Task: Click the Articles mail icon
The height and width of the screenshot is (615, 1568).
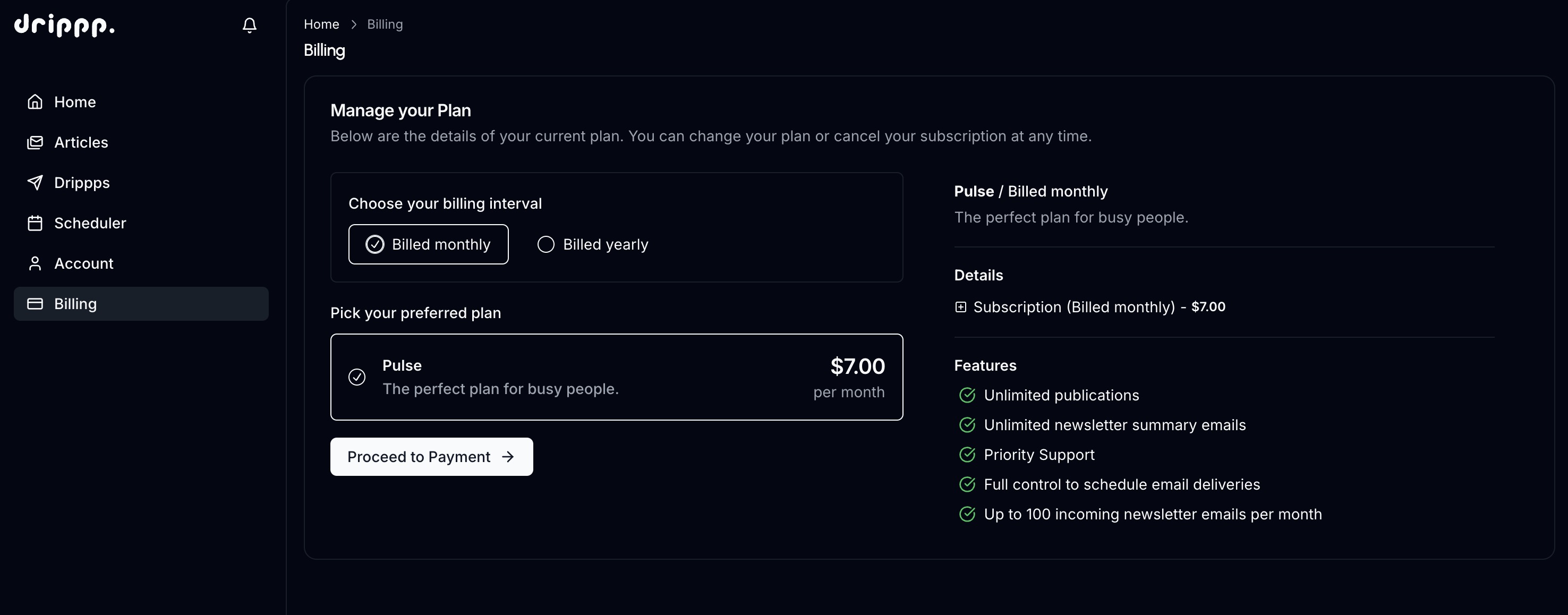Action: point(35,142)
